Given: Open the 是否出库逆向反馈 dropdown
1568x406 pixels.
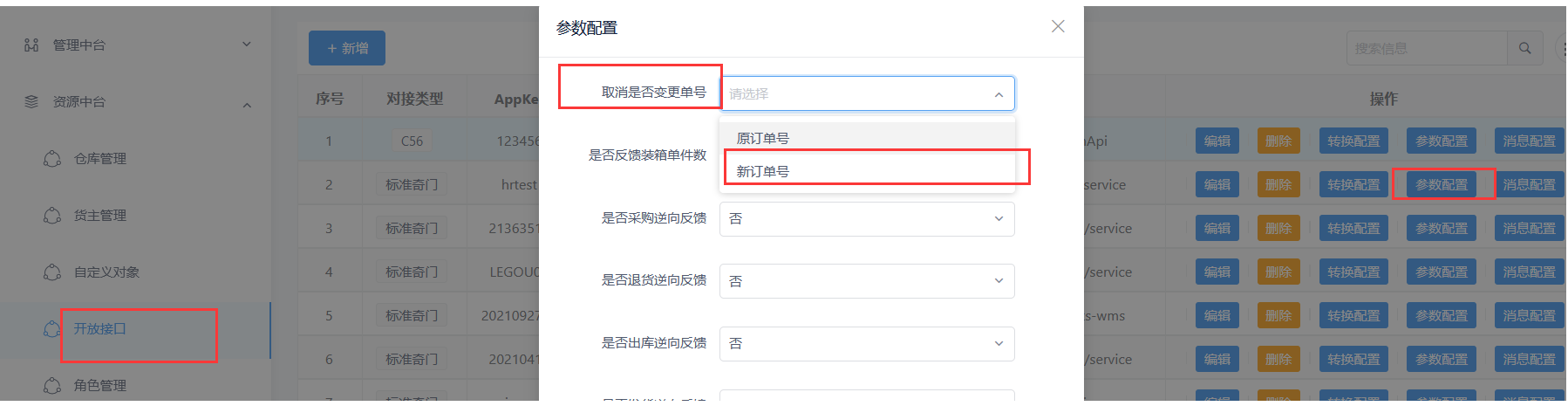Looking at the screenshot, I should point(867,343).
